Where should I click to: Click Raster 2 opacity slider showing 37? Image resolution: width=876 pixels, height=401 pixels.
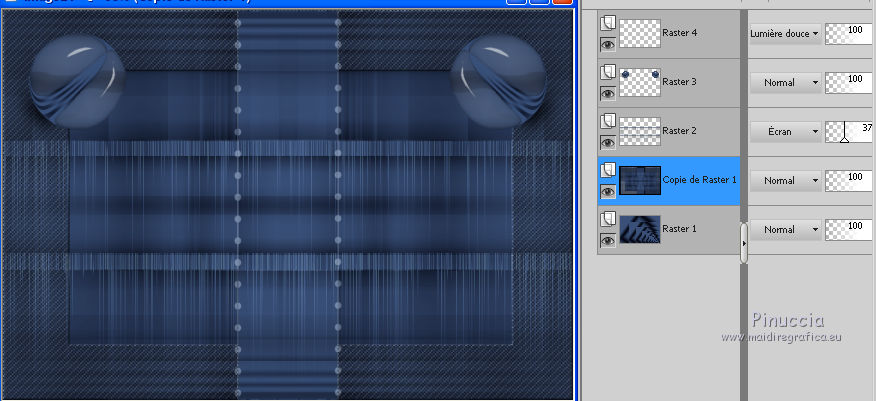[x=850, y=132]
